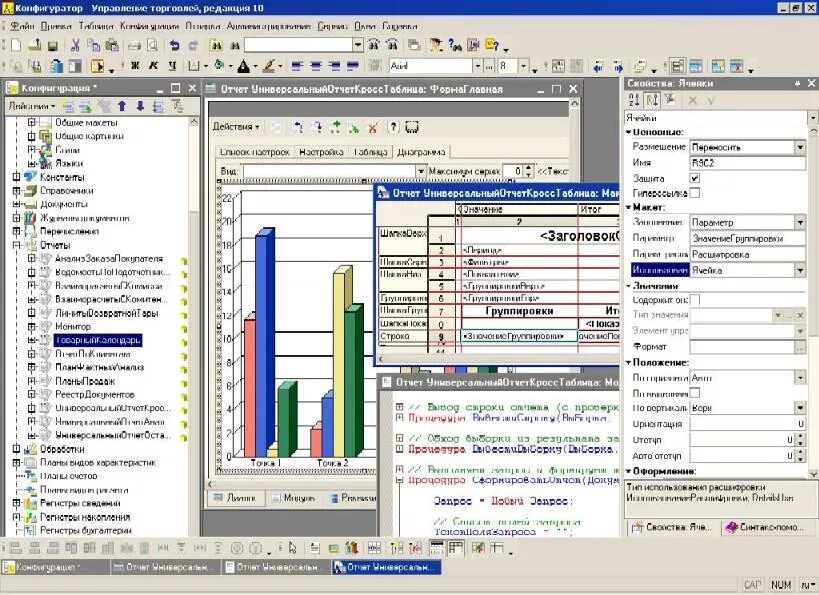Expand the Константы tree node
This screenshot has height=595, width=819.
click(16, 177)
